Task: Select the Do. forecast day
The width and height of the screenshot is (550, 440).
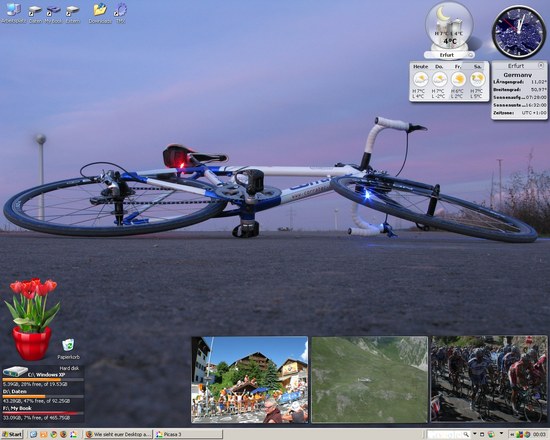Action: click(x=439, y=81)
